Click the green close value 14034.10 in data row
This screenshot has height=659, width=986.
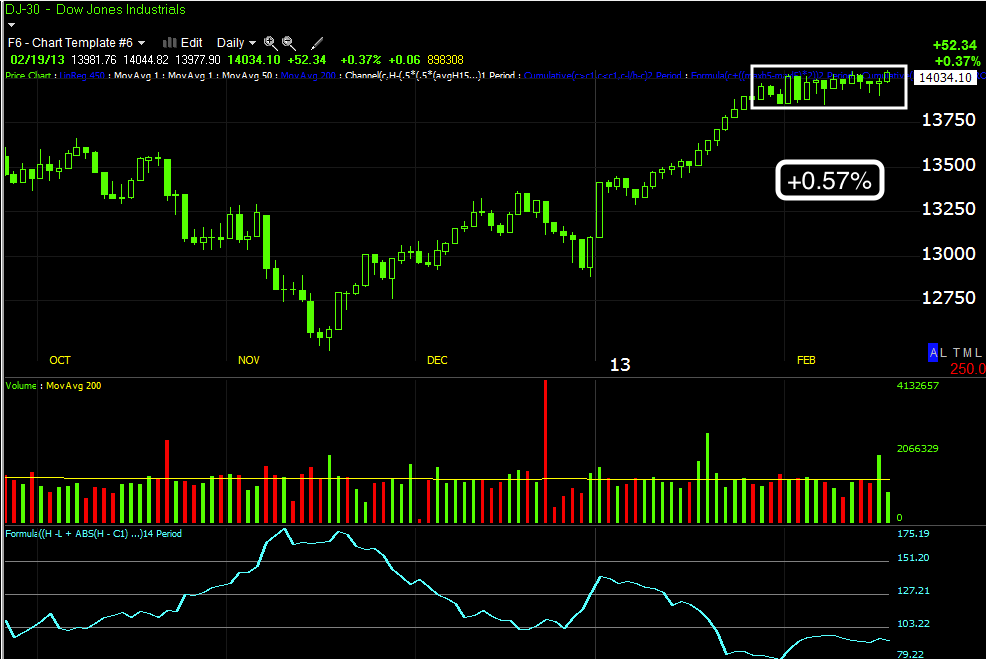pyautogui.click(x=253, y=60)
